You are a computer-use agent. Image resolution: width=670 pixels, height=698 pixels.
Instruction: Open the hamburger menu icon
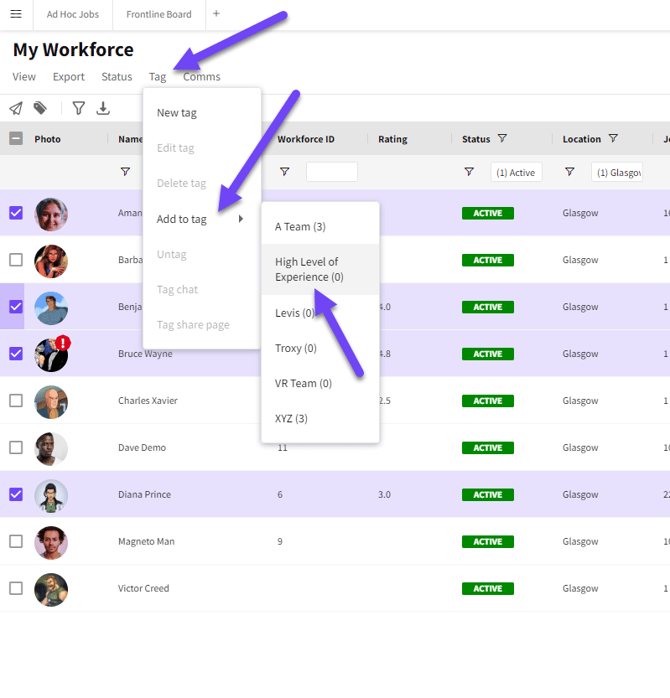[x=16, y=14]
